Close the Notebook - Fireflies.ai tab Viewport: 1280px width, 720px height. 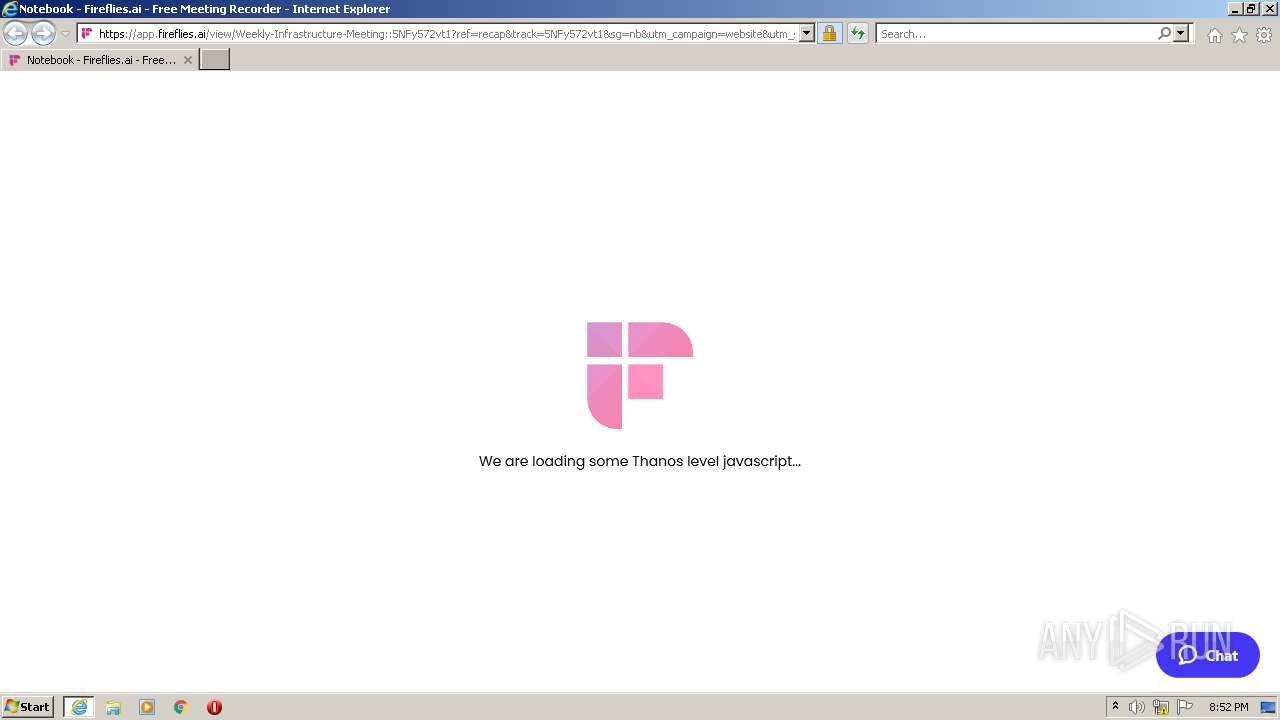point(187,60)
